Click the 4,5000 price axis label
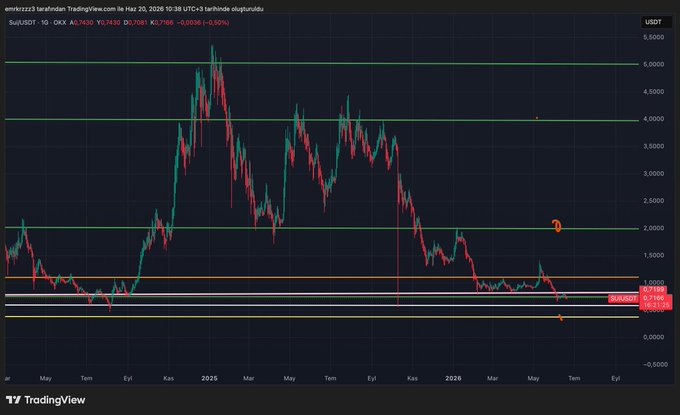The image size is (680, 415). 654,91
